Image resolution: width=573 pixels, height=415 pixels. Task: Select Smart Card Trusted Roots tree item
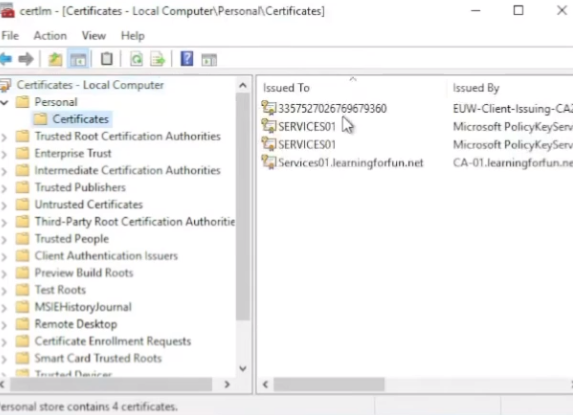point(98,358)
